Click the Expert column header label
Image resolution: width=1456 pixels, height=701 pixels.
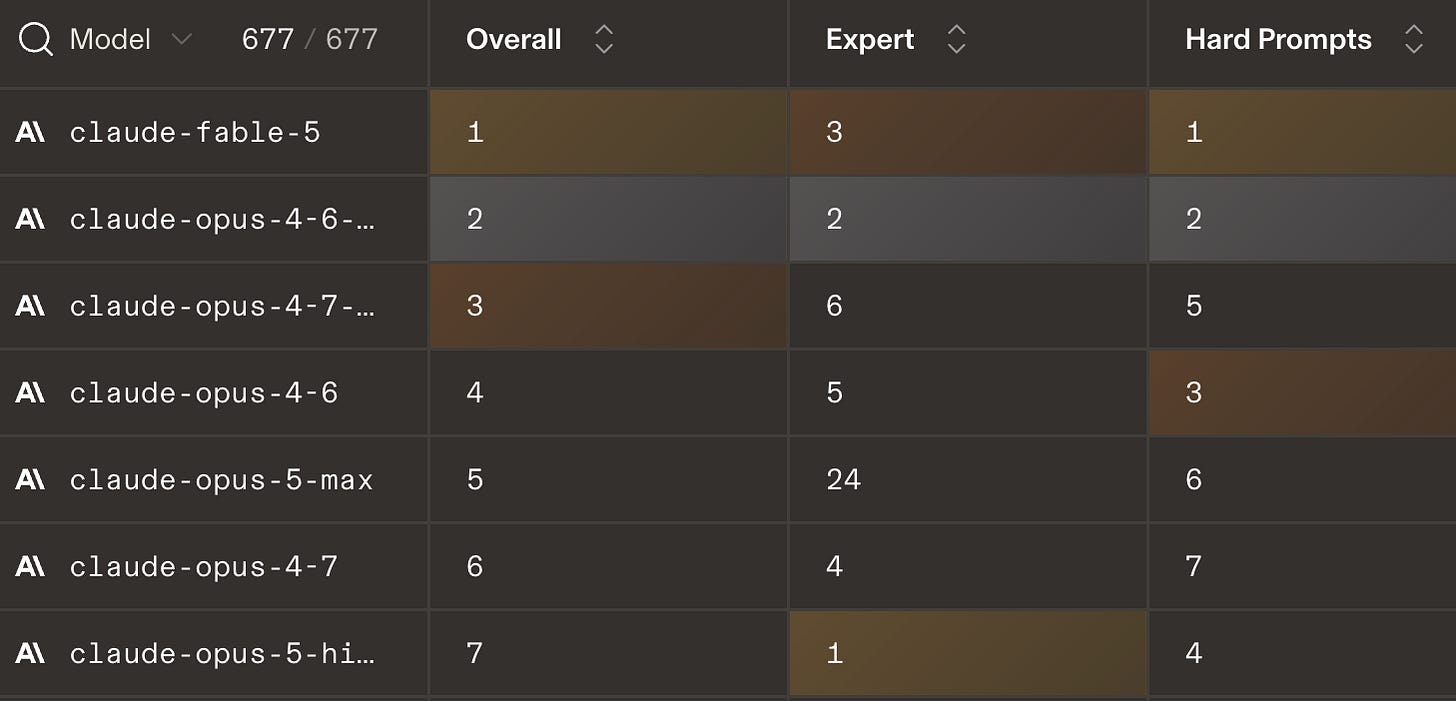(x=870, y=40)
